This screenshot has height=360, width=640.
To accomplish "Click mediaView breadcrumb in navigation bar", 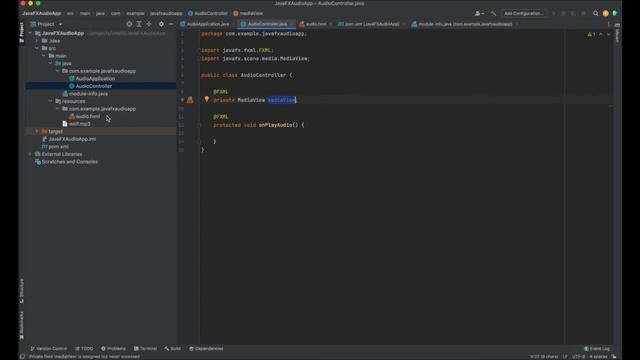I will [x=248, y=13].
